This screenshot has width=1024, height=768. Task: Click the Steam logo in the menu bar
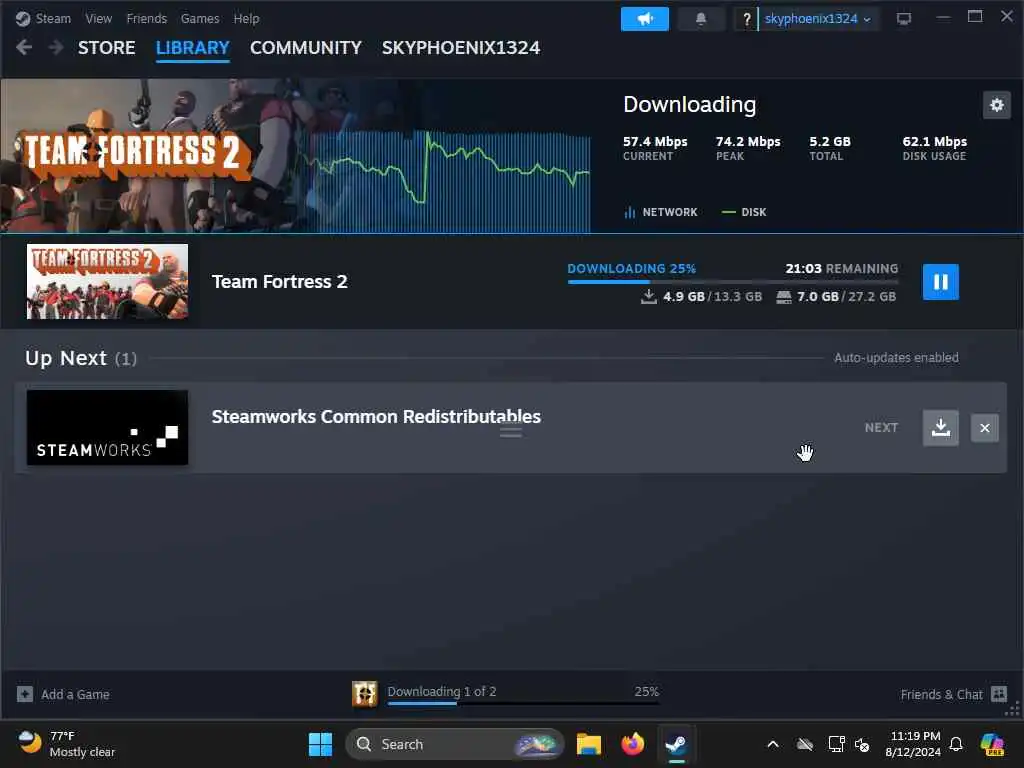click(x=23, y=18)
